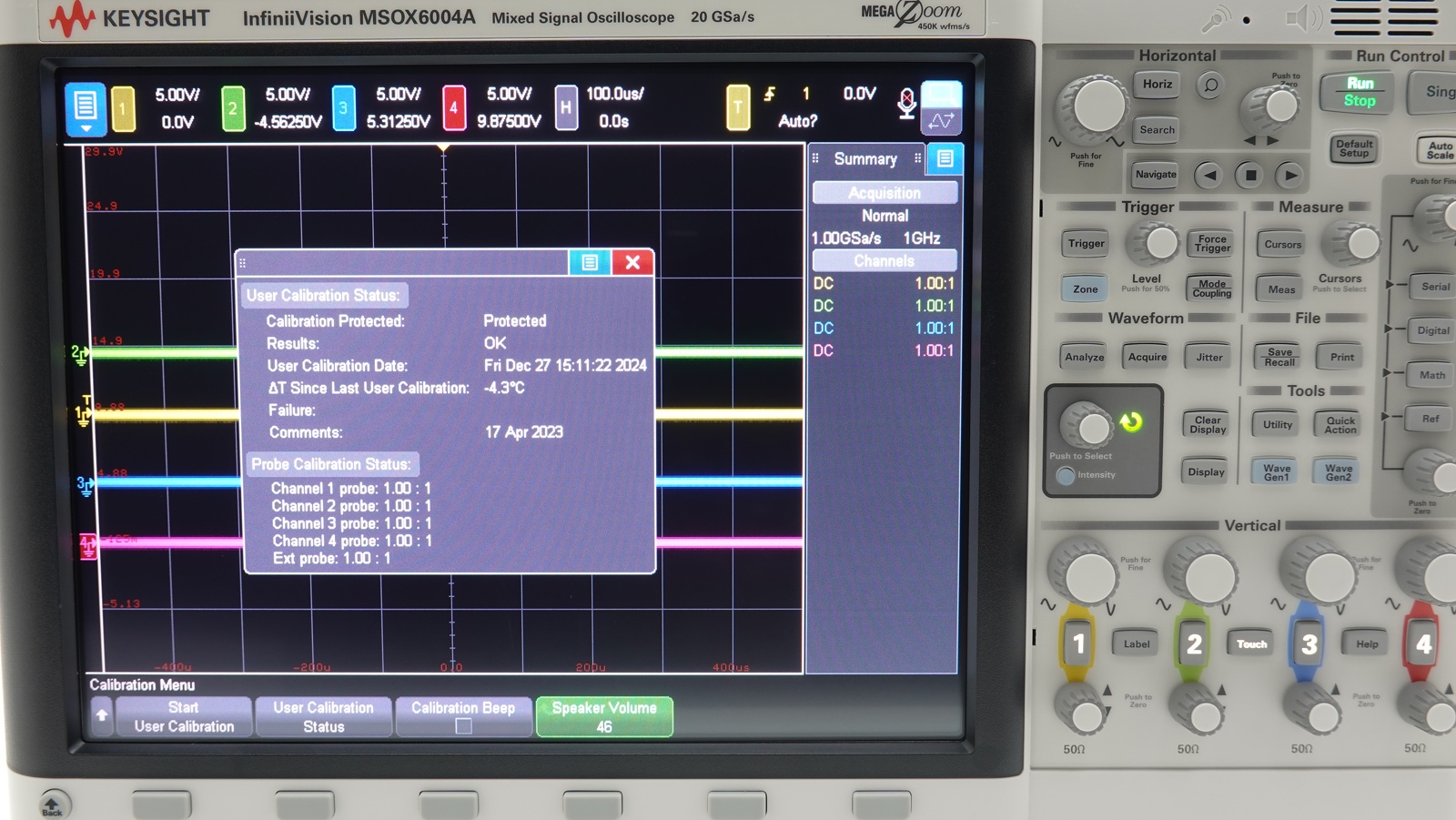Go up from the Calibration Menu

point(102,716)
